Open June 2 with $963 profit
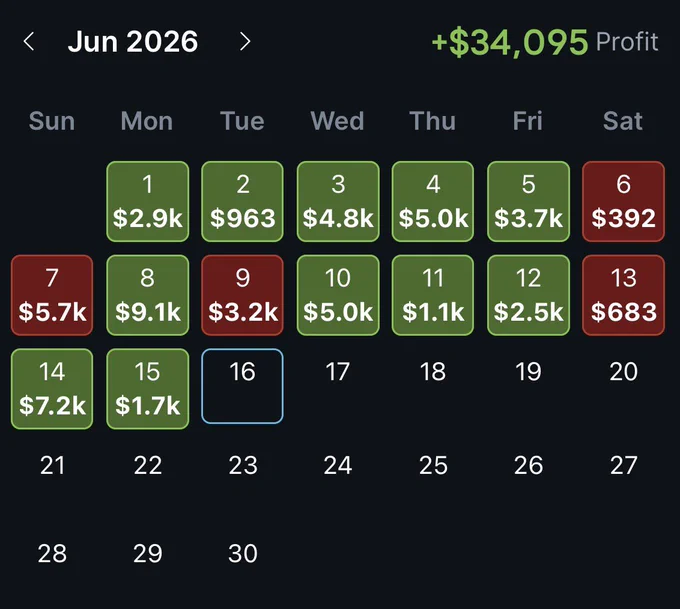Screen dimensions: 680x609 (x=242, y=201)
